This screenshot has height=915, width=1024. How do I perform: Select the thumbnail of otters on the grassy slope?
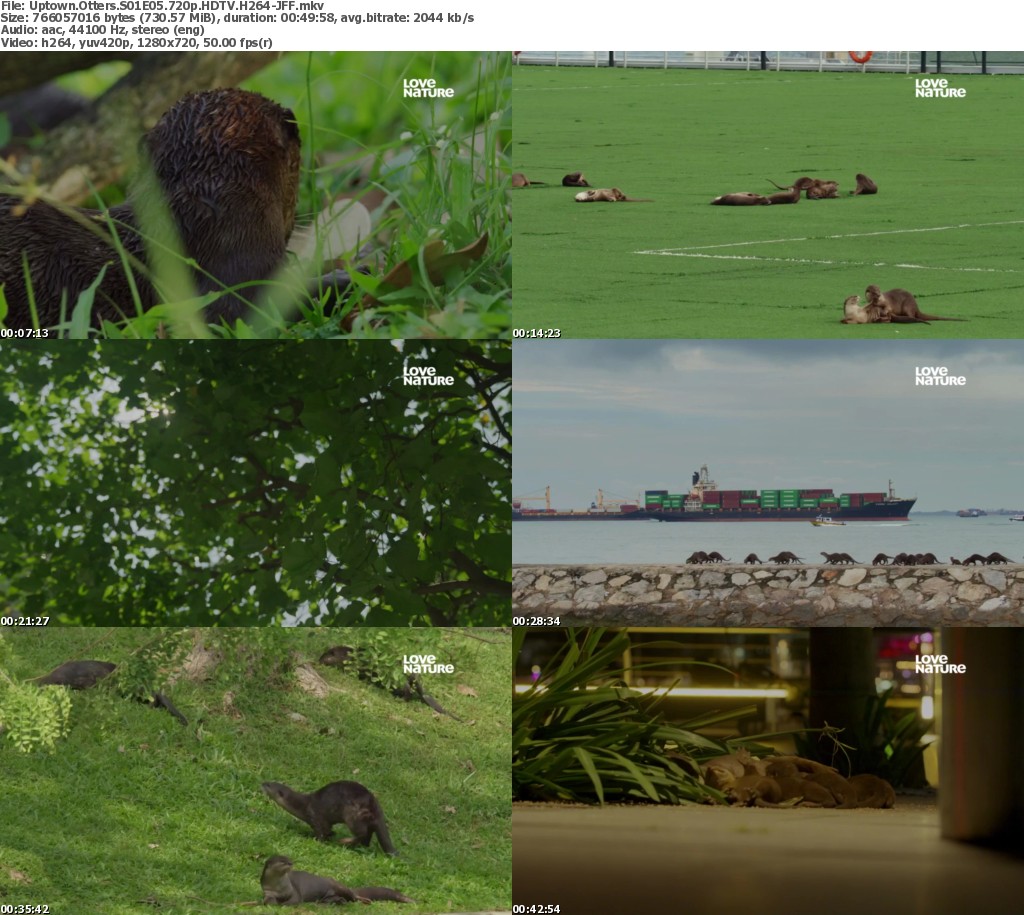click(x=255, y=770)
